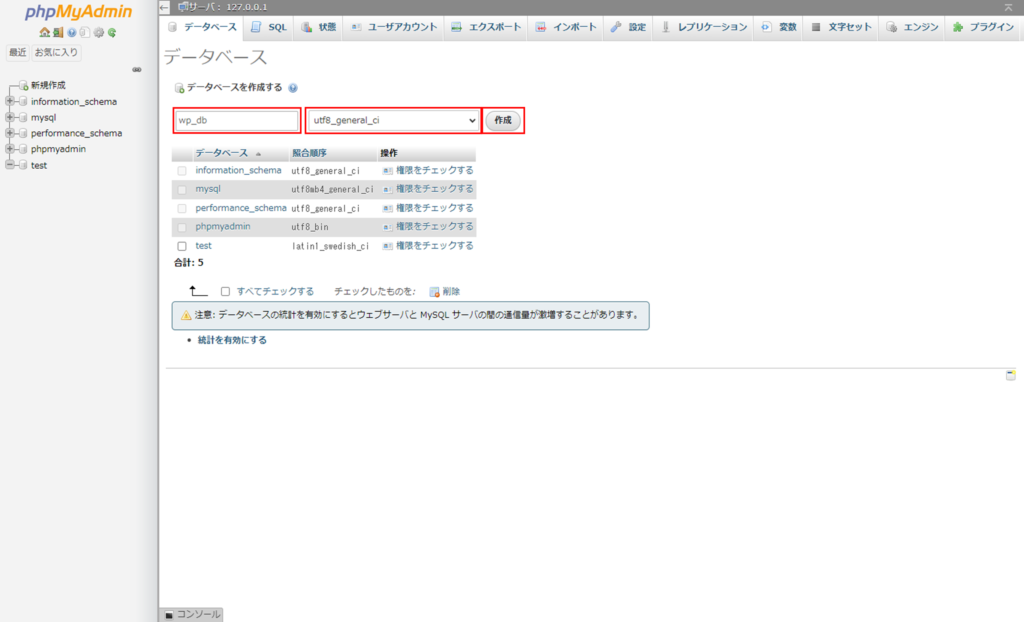1024x622 pixels.
Task: Select 新規作成 in the database tree
Action: 47,85
